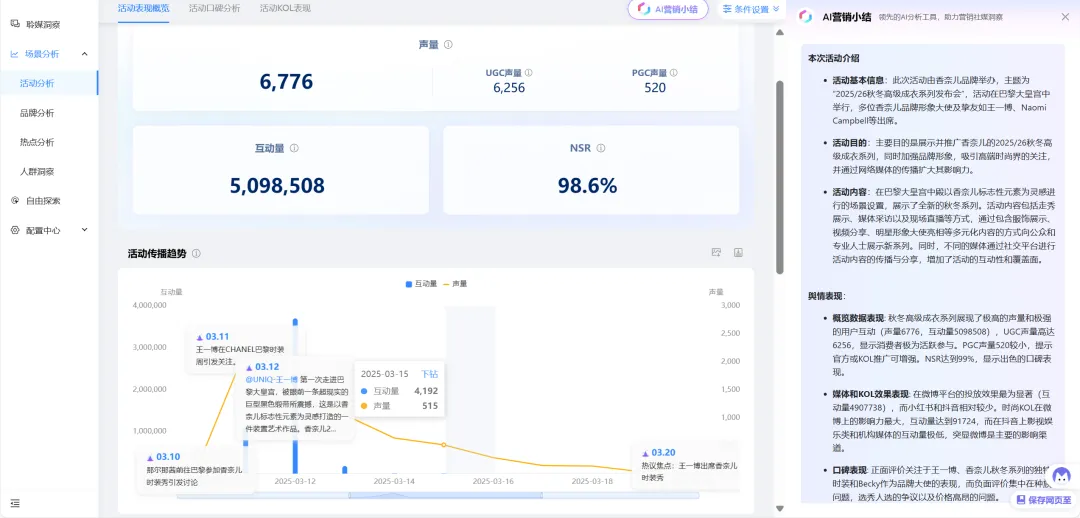
Task: Open the 条件设置 dropdown
Action: tap(751, 9)
